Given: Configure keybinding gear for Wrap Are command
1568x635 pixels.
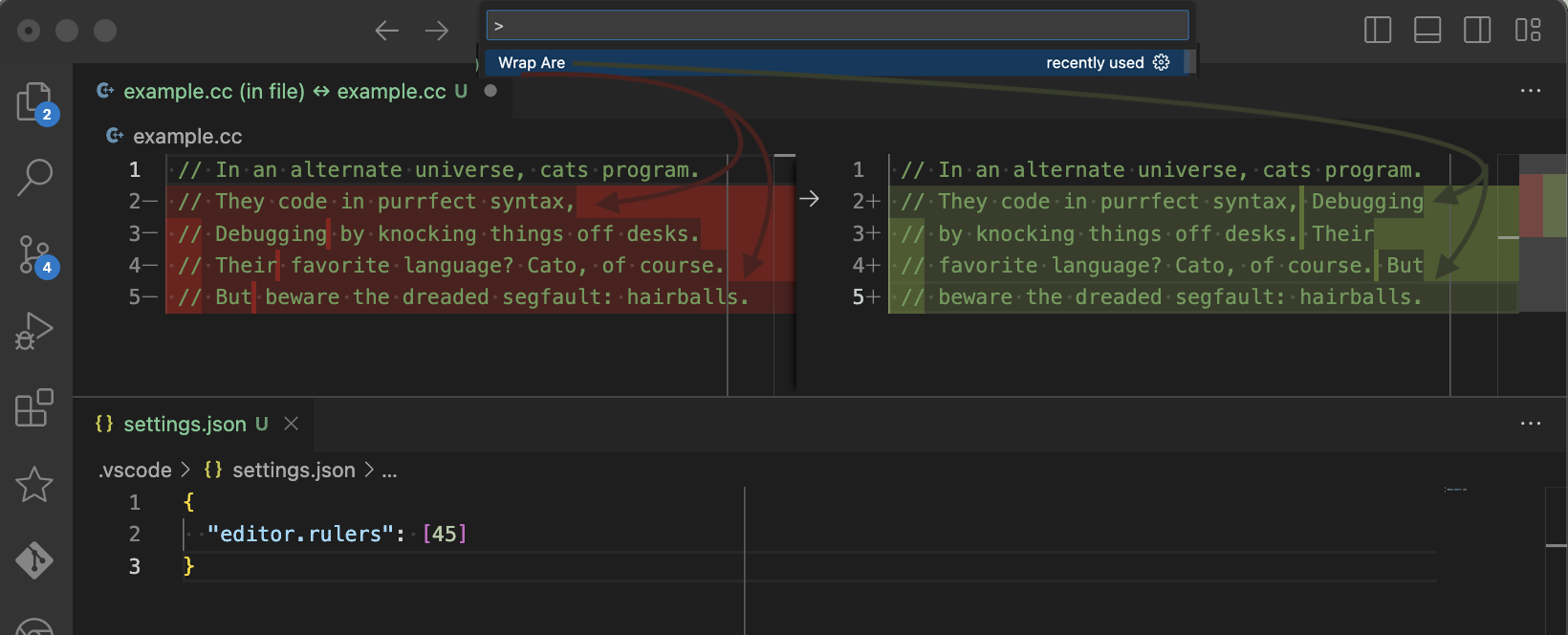Looking at the screenshot, I should click(1162, 62).
